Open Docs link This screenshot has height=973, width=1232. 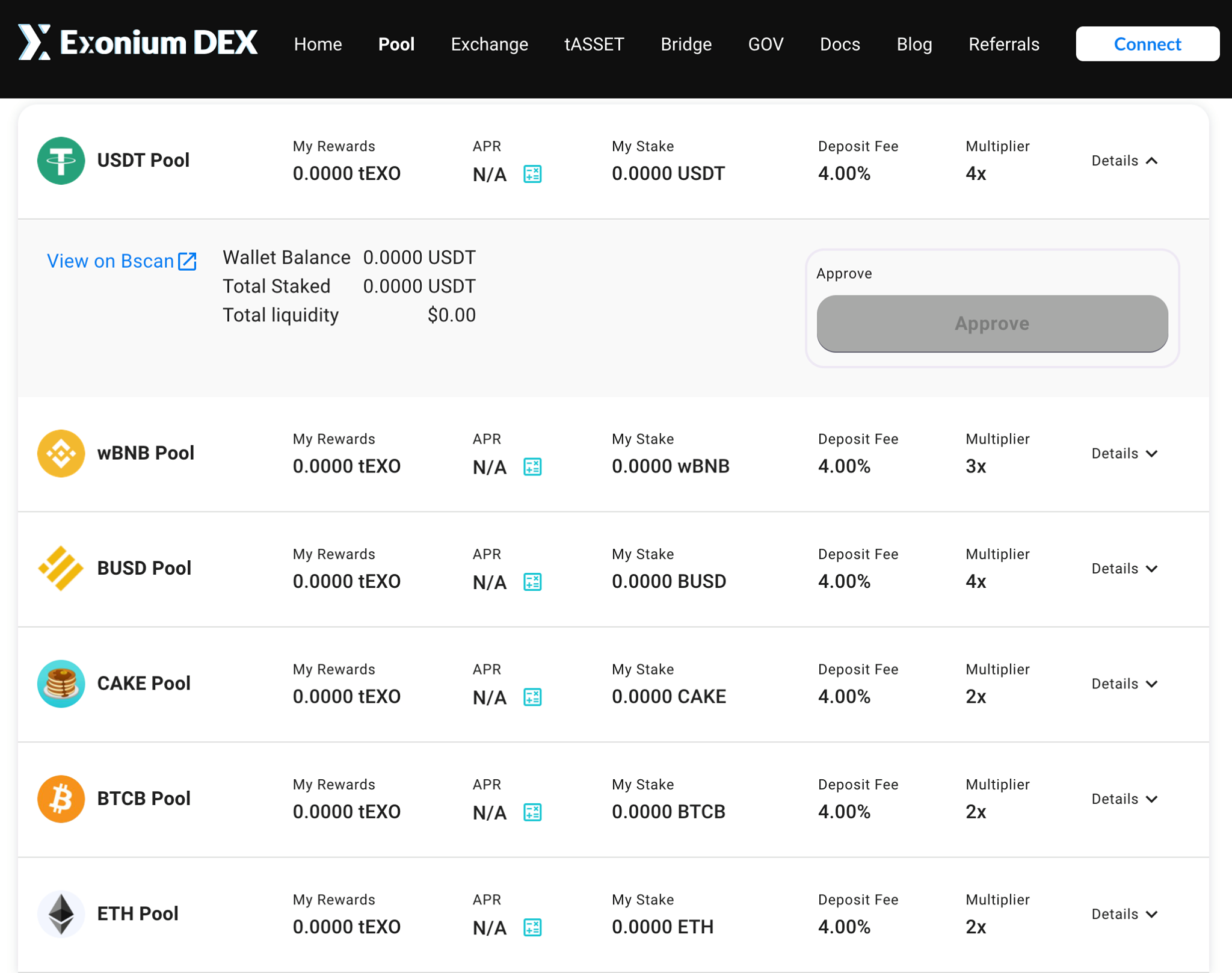click(x=840, y=44)
